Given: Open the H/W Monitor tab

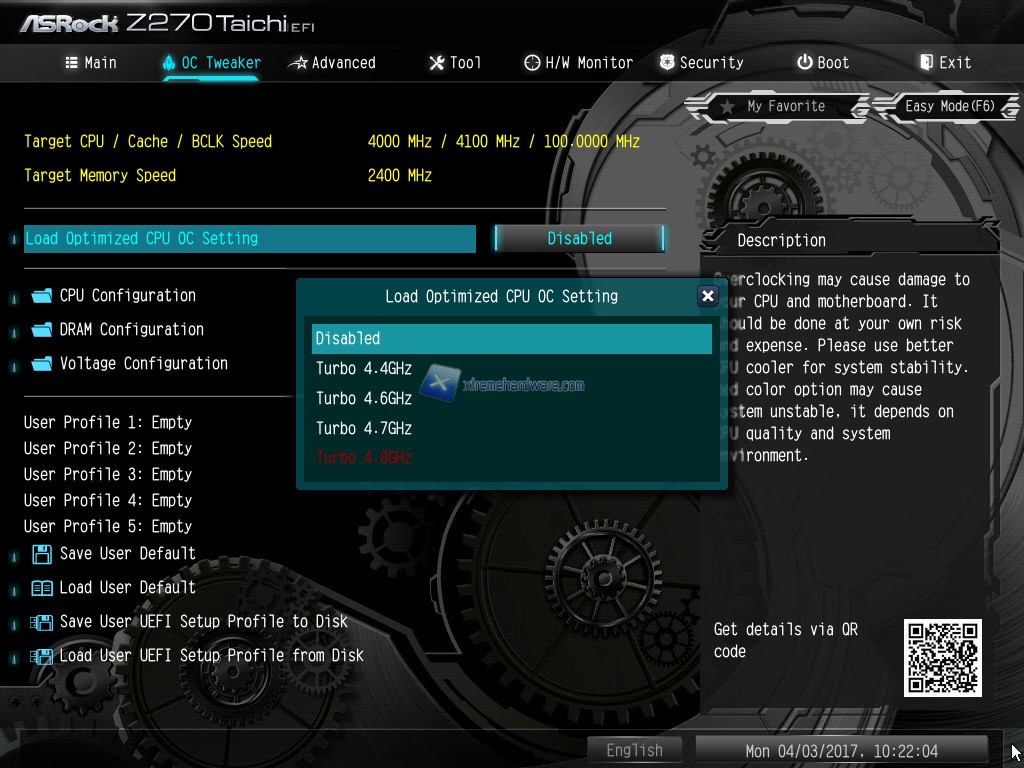Looking at the screenshot, I should [x=578, y=63].
